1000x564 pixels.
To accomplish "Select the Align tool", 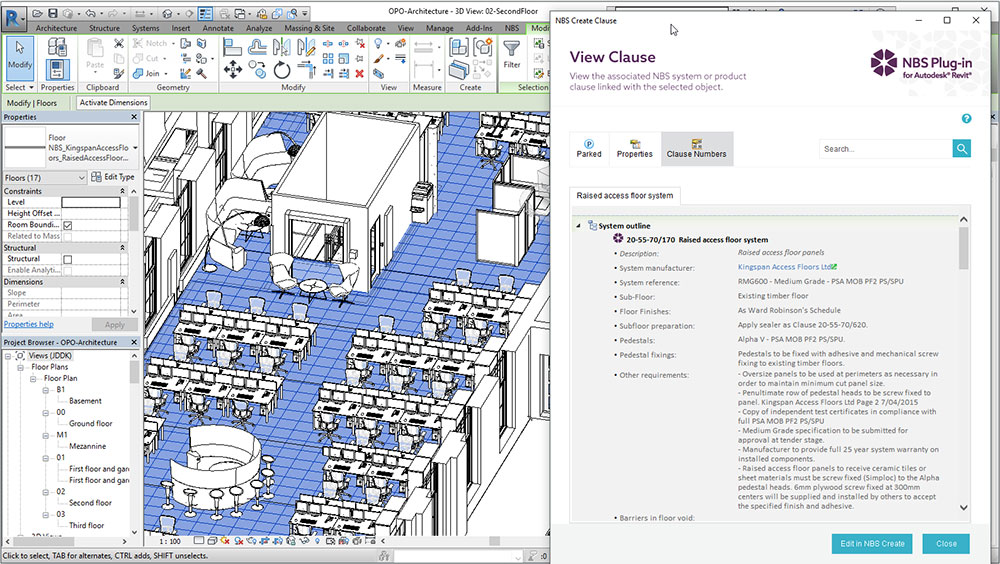I will tap(232, 47).
